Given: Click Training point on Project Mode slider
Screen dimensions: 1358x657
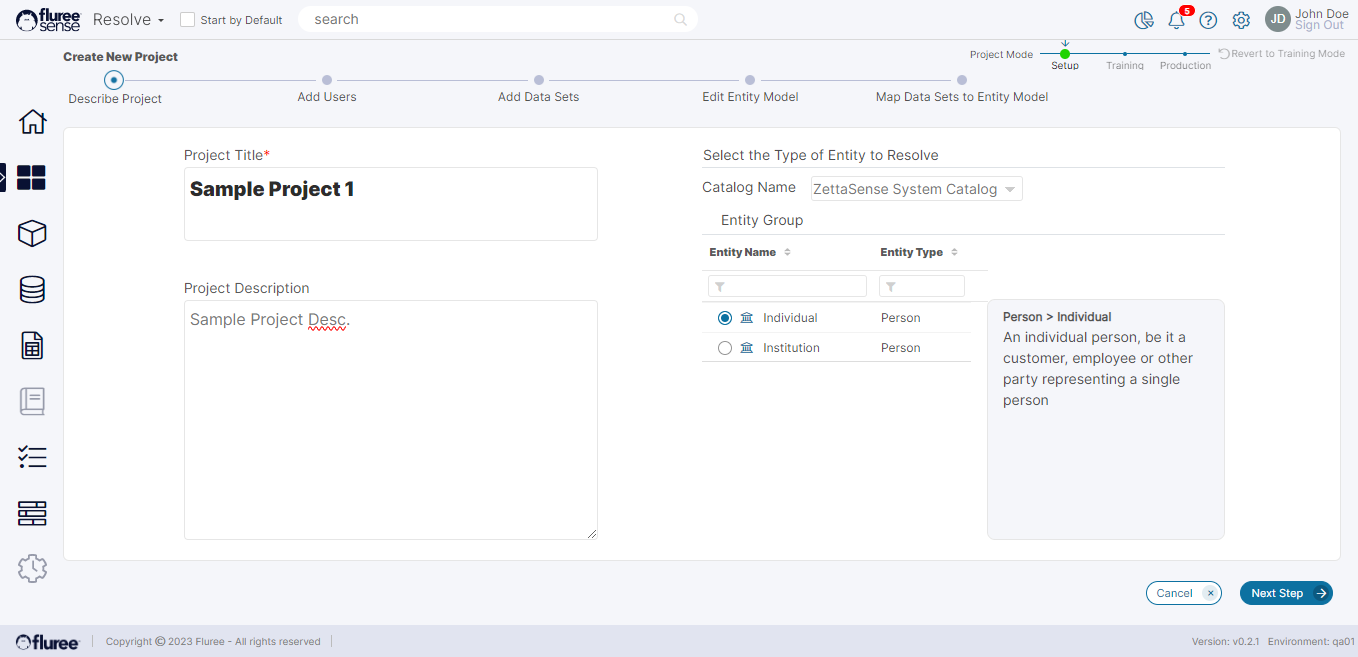Looking at the screenshot, I should click(1125, 54).
